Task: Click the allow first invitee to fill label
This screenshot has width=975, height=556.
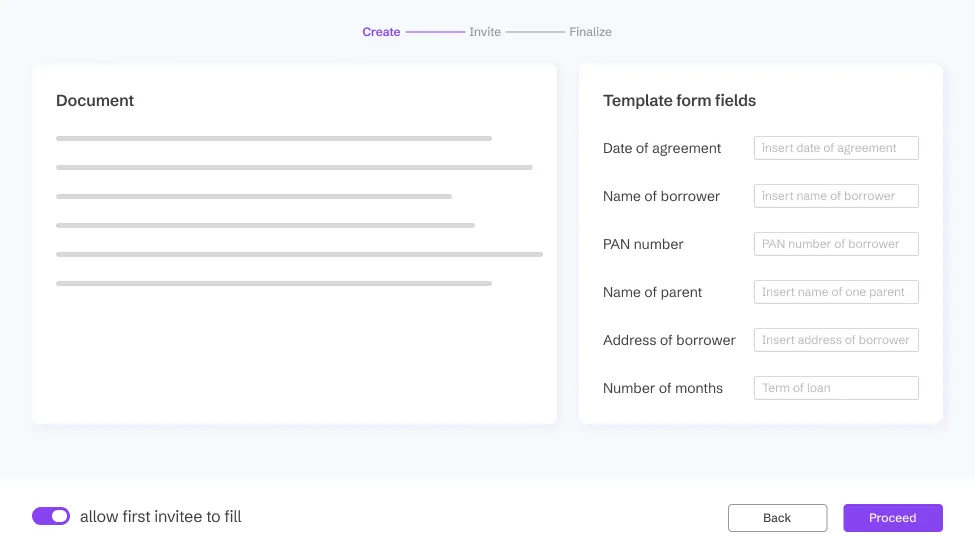Action: click(160, 517)
